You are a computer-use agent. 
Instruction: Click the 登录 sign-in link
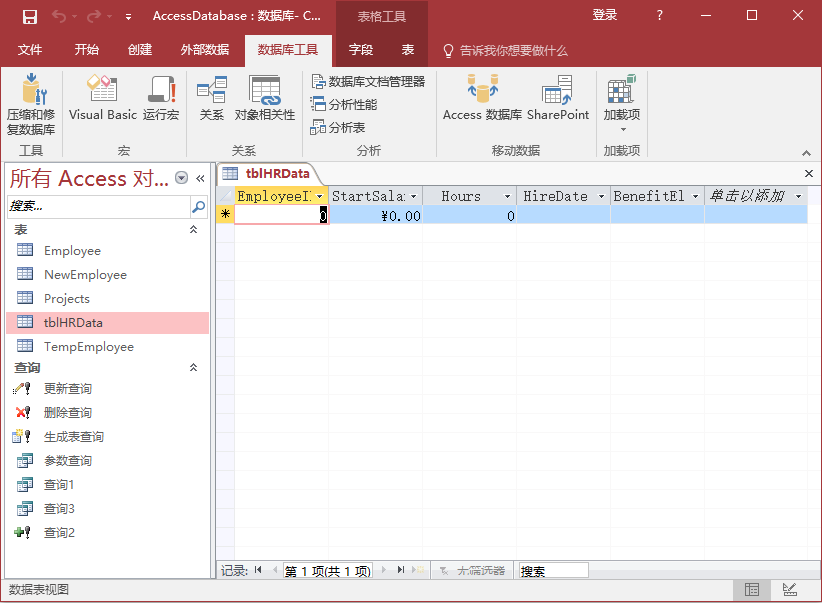point(605,15)
